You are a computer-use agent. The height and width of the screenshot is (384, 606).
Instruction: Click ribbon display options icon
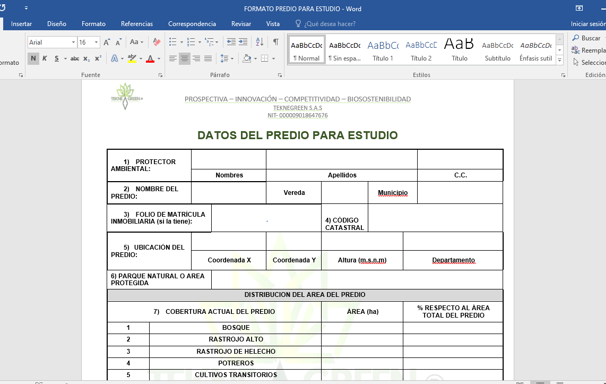[x=579, y=8]
